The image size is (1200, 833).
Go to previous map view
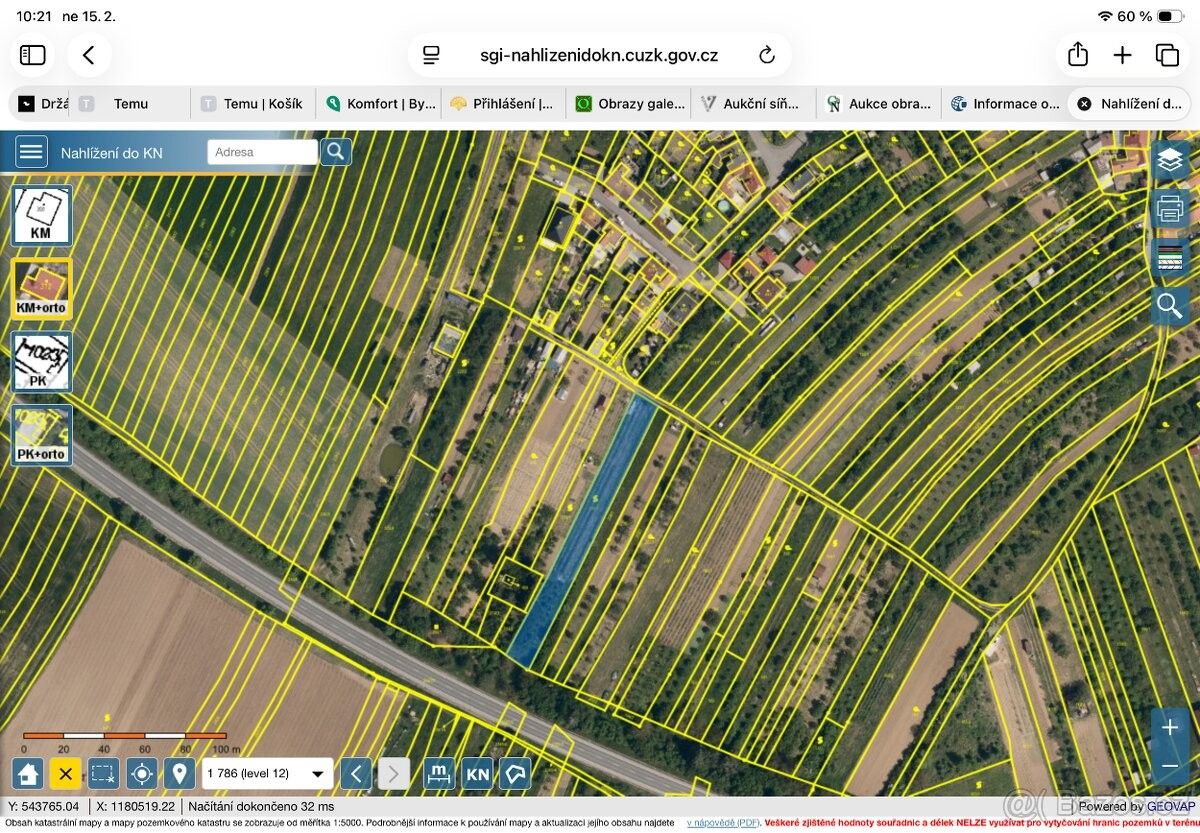[x=355, y=773]
